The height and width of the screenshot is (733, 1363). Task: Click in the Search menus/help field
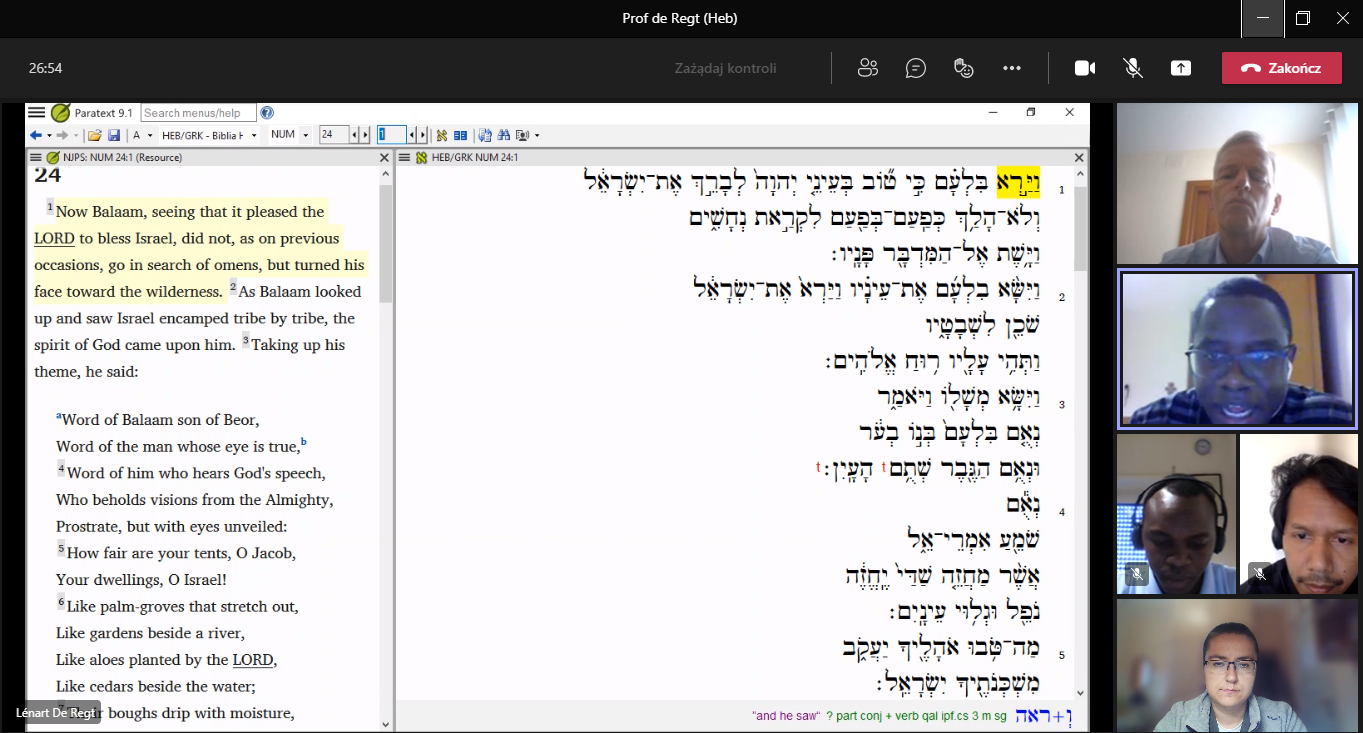tap(198, 113)
